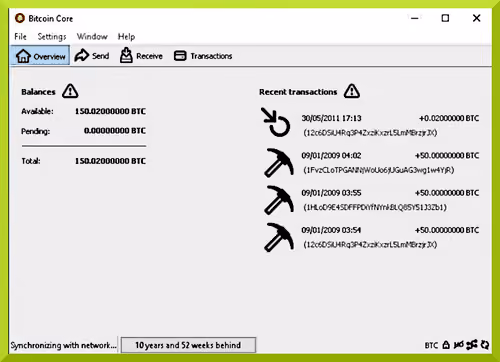Select the 30/05/2011 17:13 transaction date
500x362 pixels.
(331, 118)
